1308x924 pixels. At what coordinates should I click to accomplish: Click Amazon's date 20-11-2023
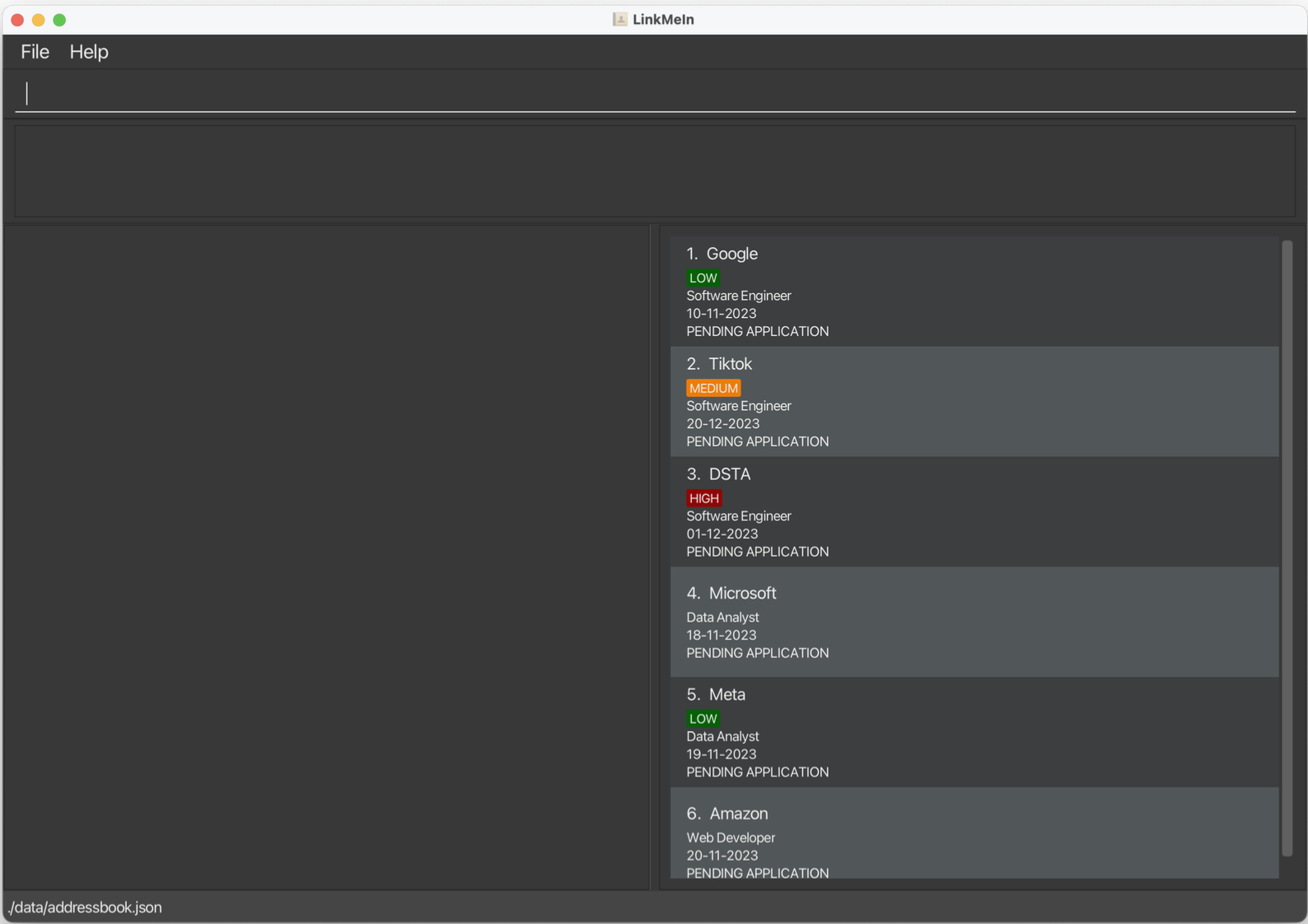pyautogui.click(x=722, y=856)
